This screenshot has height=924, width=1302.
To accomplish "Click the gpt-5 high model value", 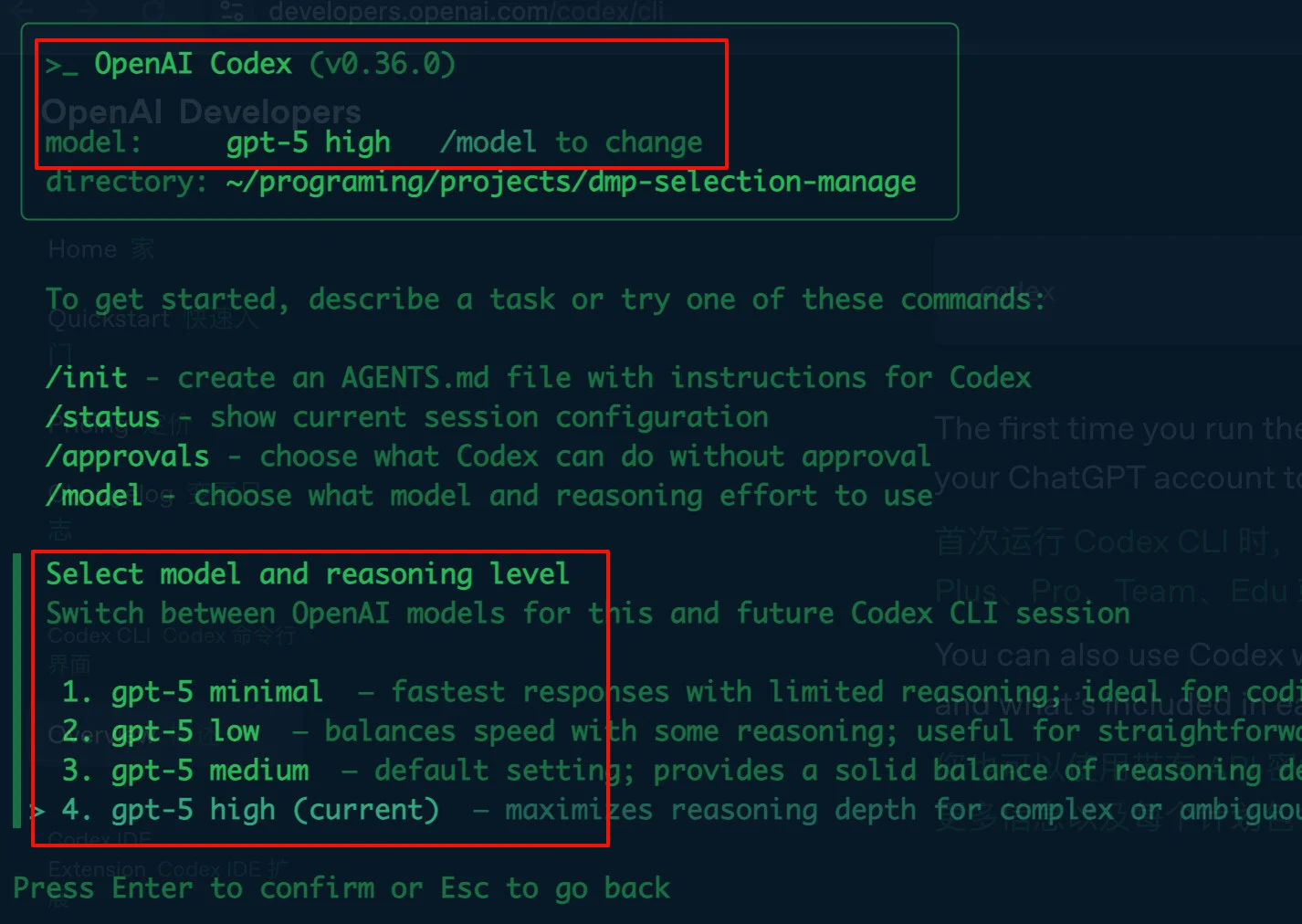I will pos(309,142).
